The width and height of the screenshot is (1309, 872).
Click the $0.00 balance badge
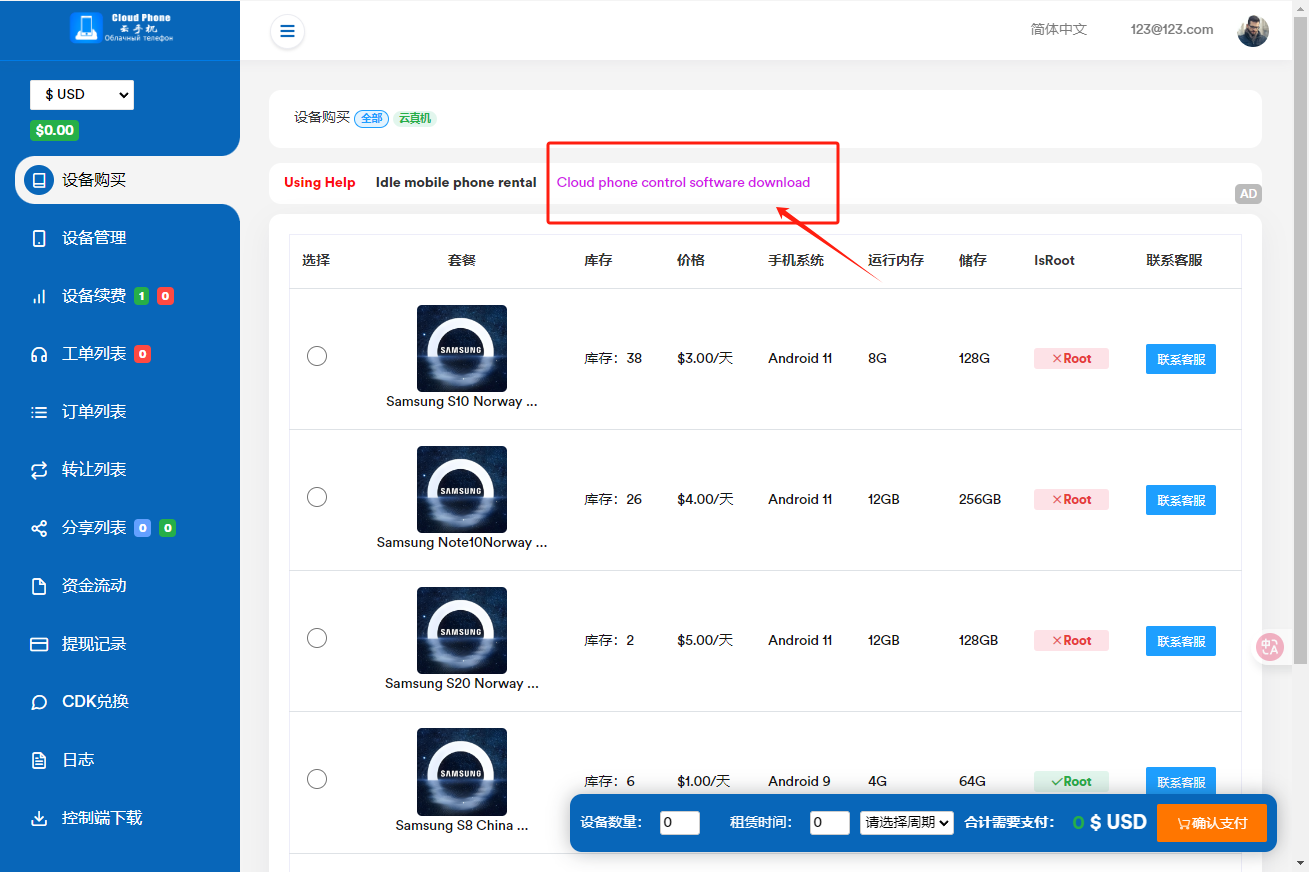click(x=54, y=130)
